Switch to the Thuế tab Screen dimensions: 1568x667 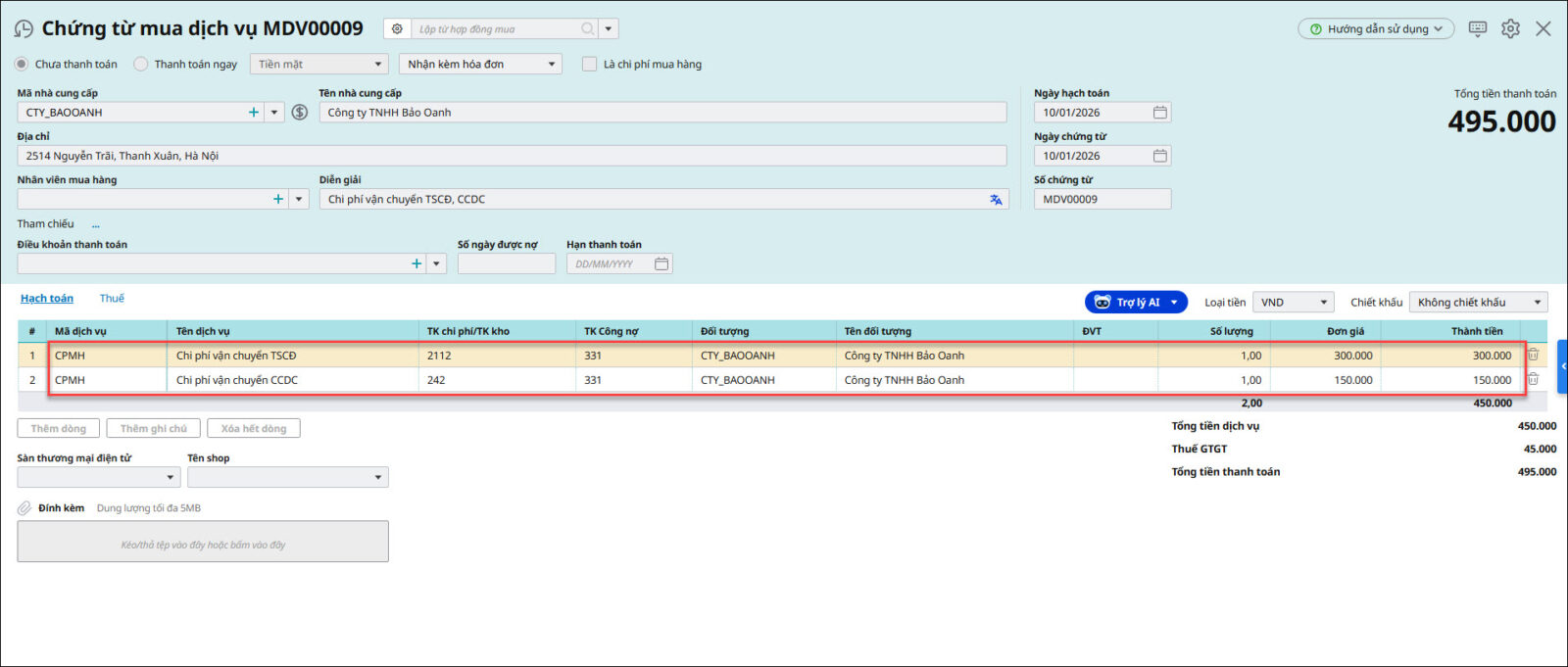112,299
